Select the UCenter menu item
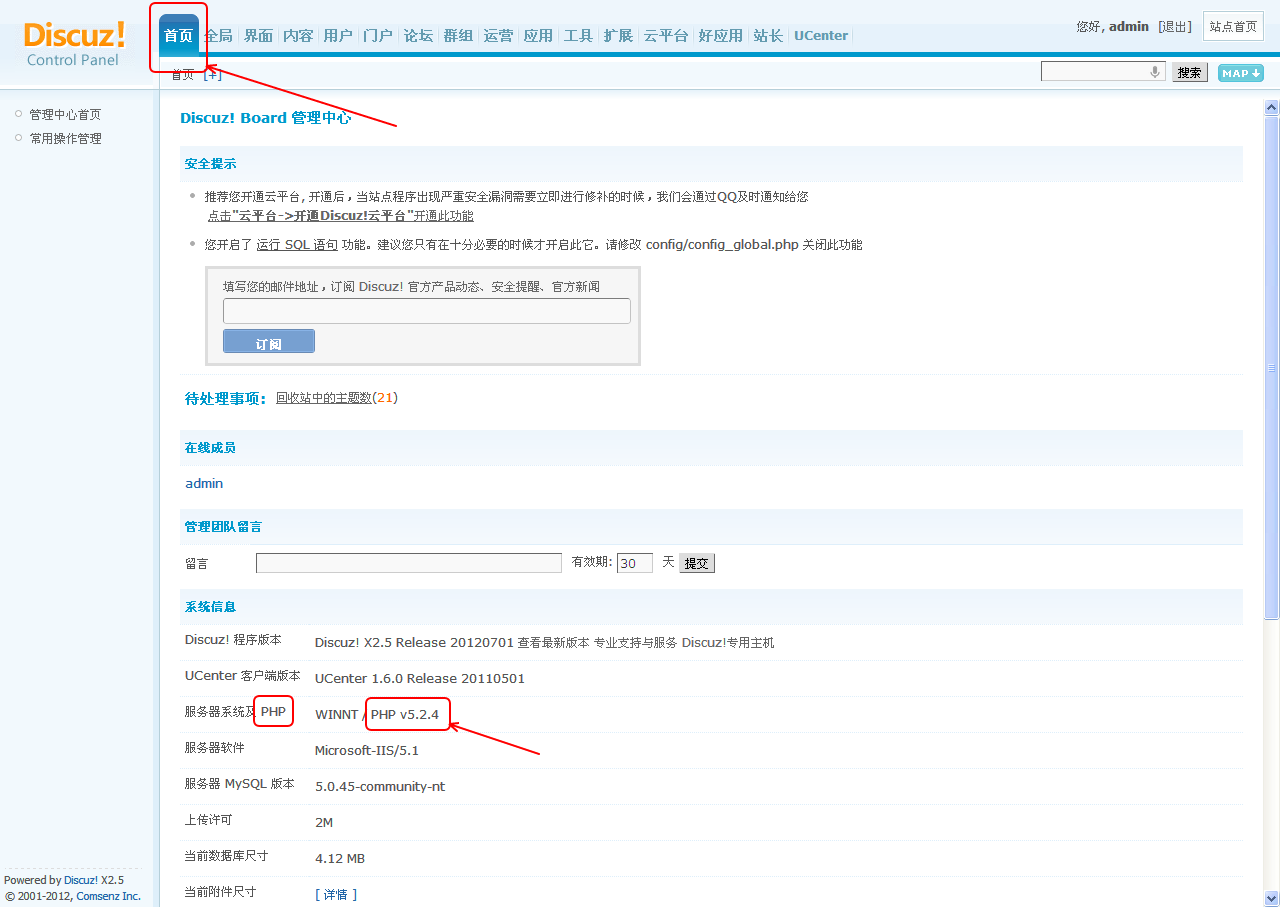This screenshot has height=907, width=1280. [820, 35]
